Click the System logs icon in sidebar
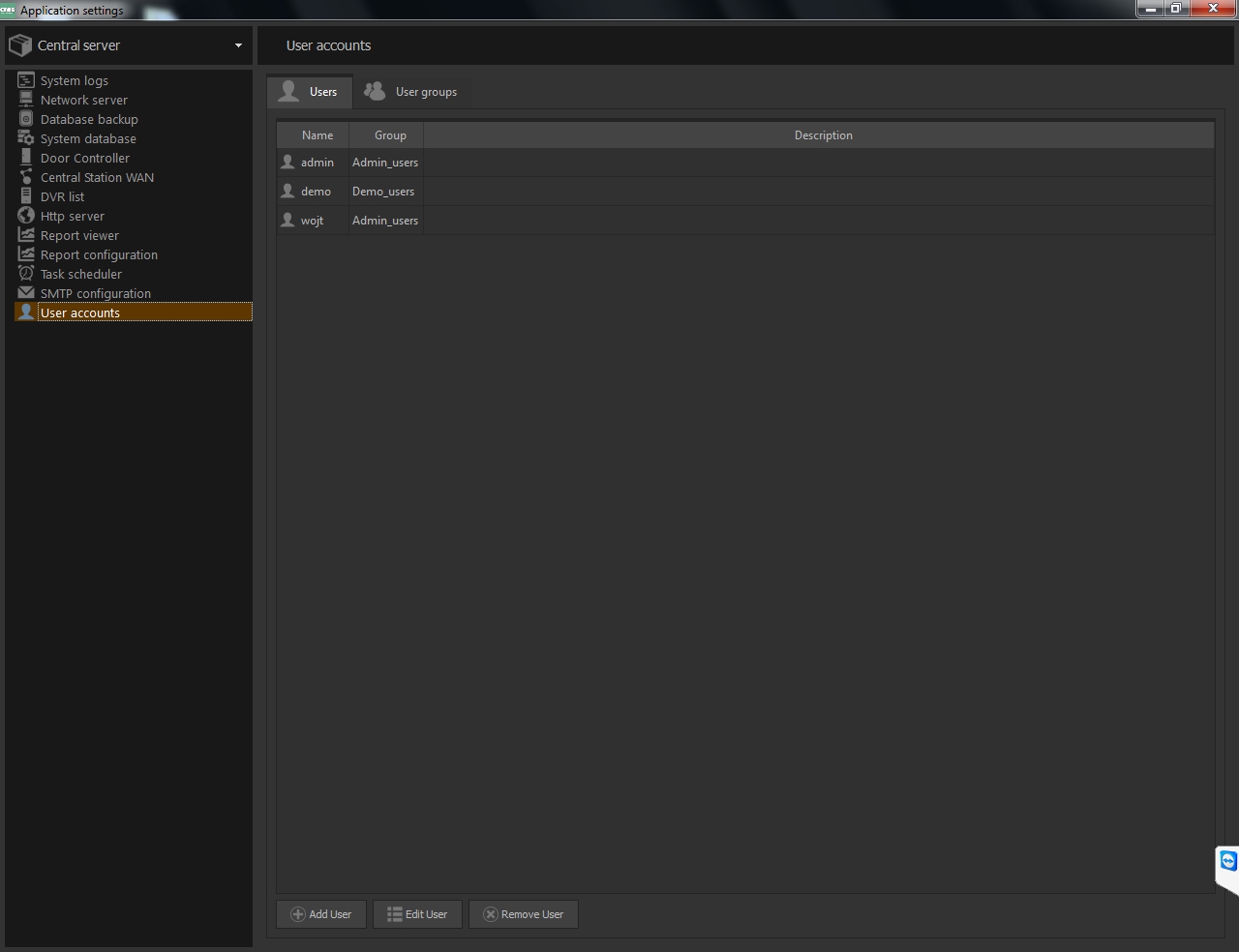Image resolution: width=1239 pixels, height=952 pixels. (26, 80)
